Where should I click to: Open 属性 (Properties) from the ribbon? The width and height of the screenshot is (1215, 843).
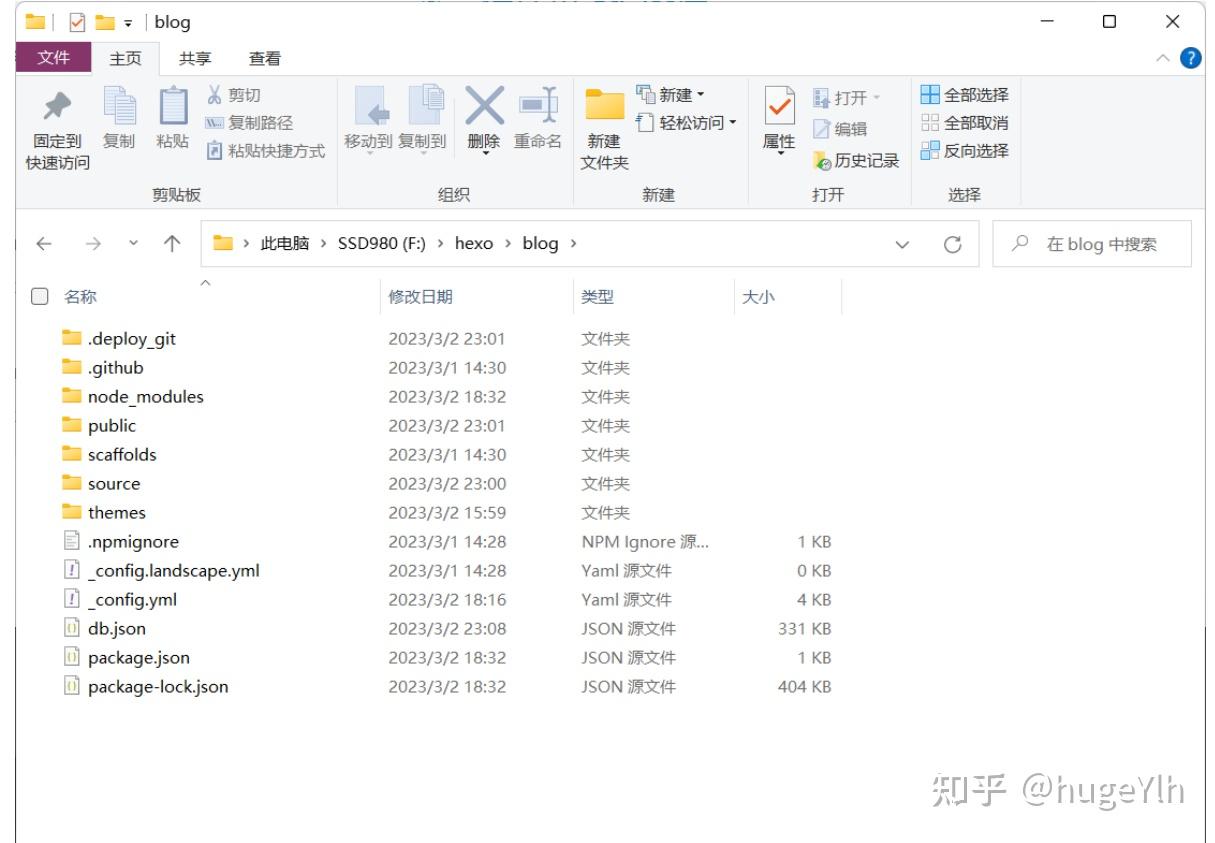[x=777, y=120]
